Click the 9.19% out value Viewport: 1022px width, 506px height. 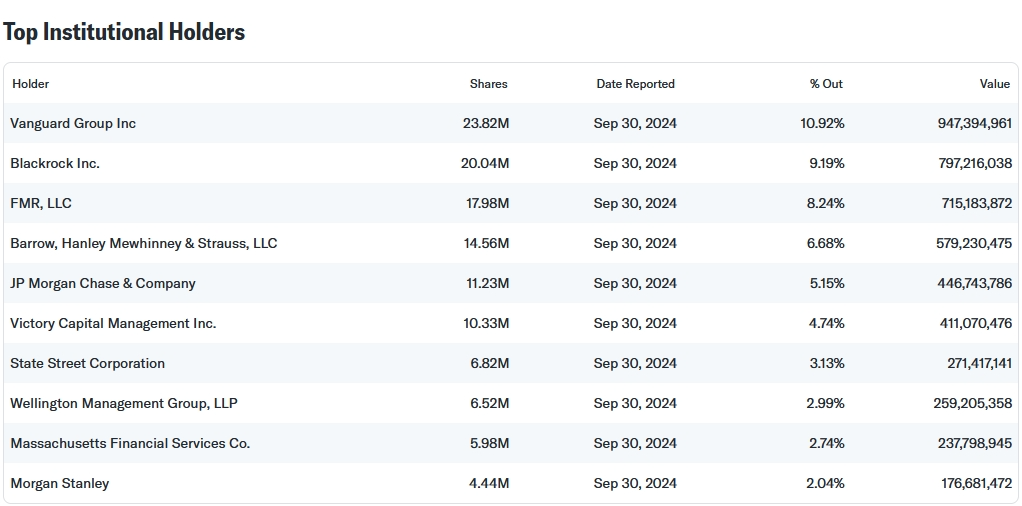(x=826, y=163)
